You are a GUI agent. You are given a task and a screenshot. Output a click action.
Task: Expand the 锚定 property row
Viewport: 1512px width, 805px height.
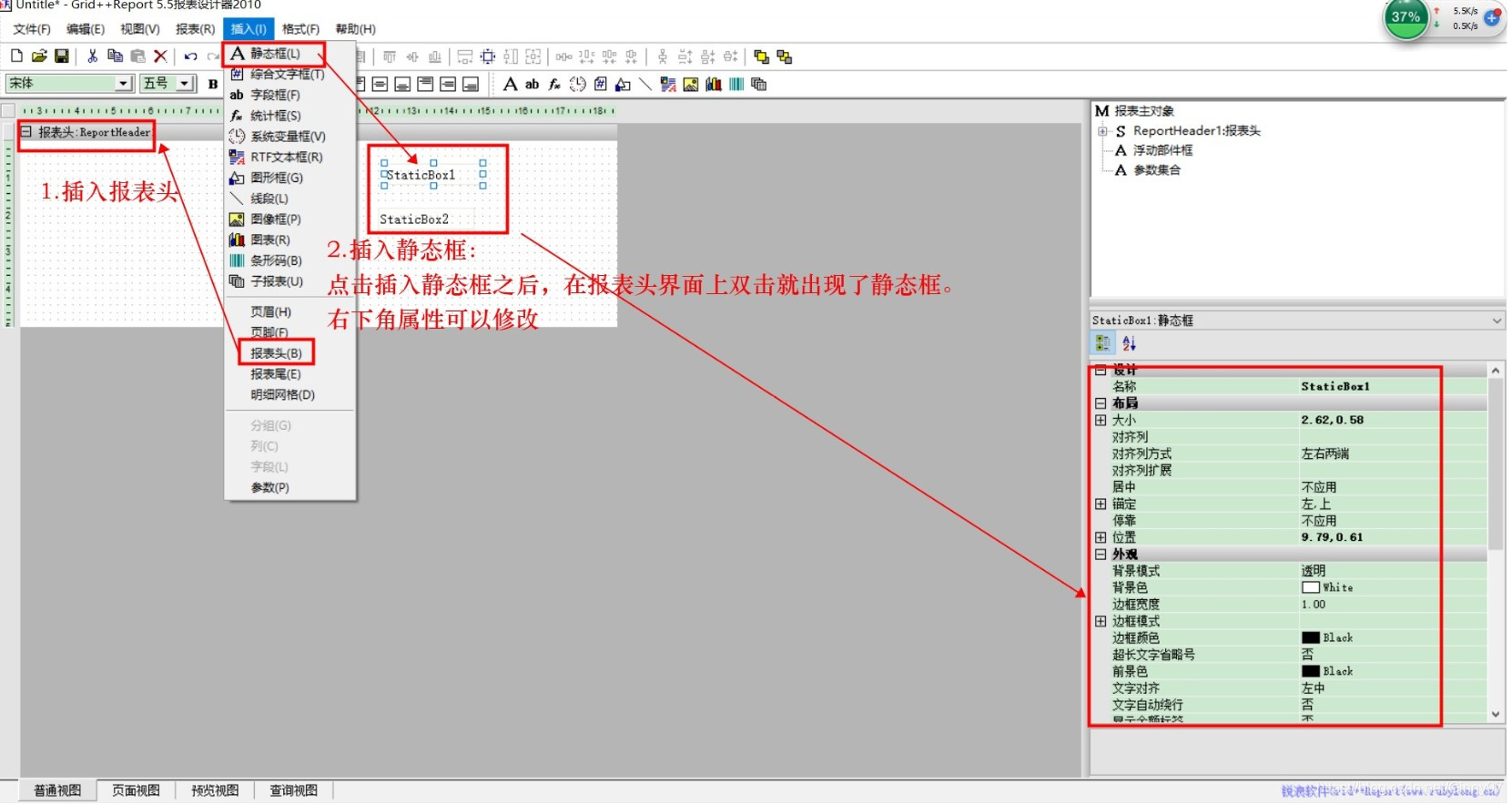[1101, 504]
